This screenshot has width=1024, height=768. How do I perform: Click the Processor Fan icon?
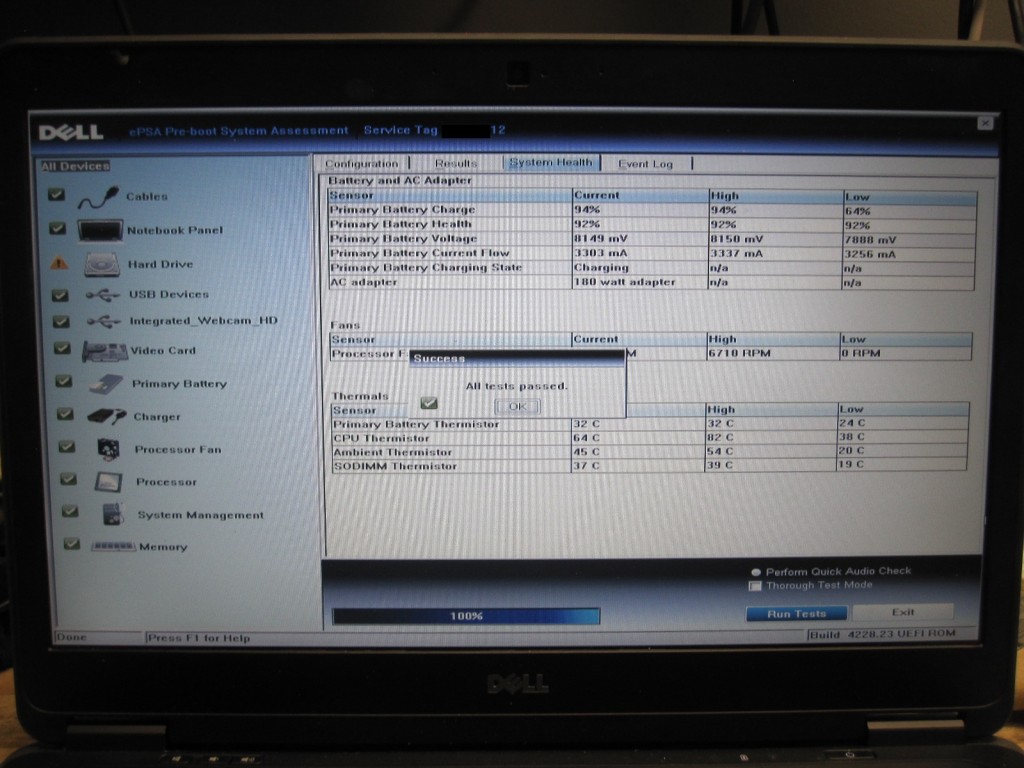pos(108,449)
